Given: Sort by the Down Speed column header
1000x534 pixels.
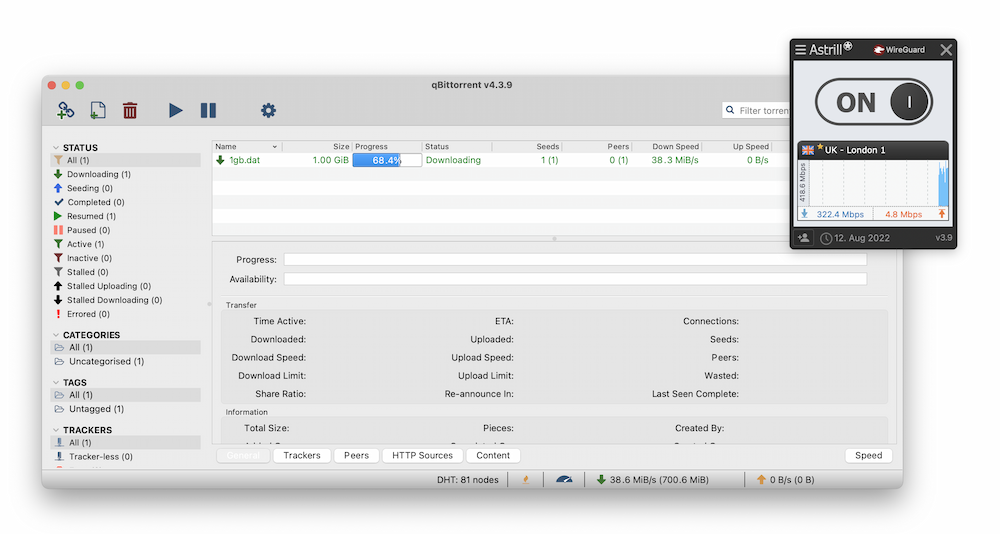Looking at the screenshot, I should pos(666,147).
